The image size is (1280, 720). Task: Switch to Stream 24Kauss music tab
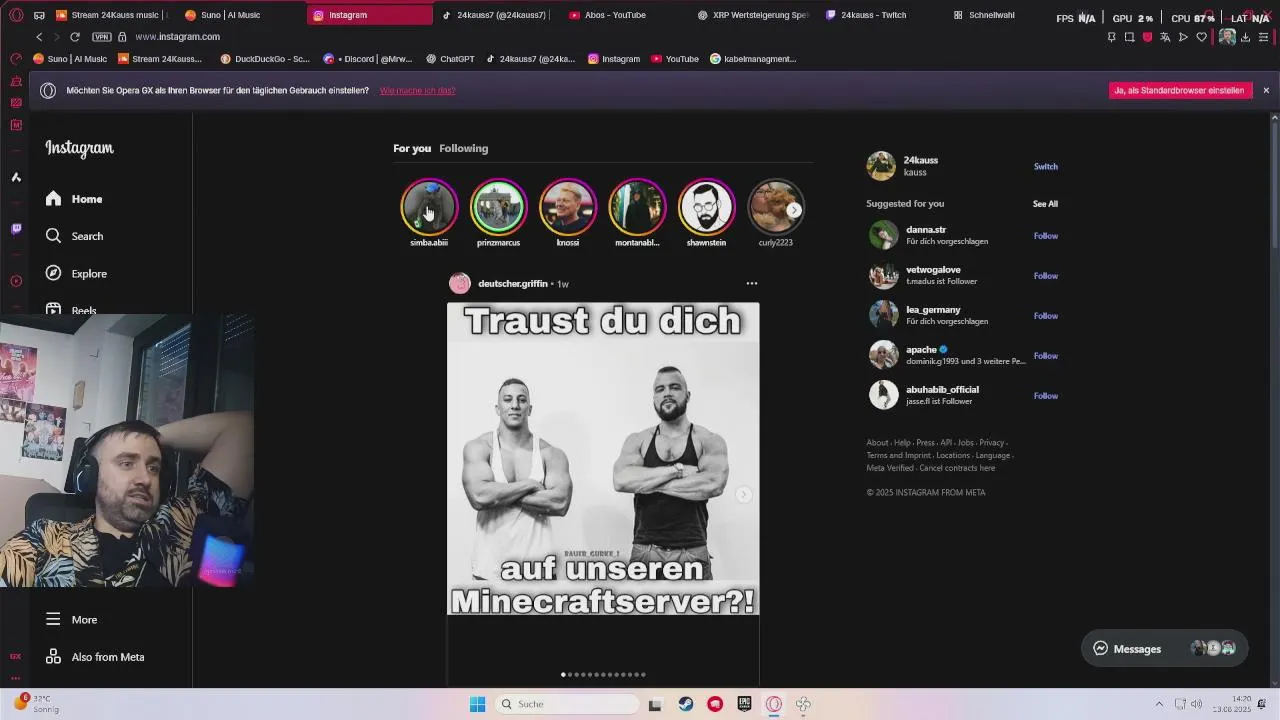point(111,15)
